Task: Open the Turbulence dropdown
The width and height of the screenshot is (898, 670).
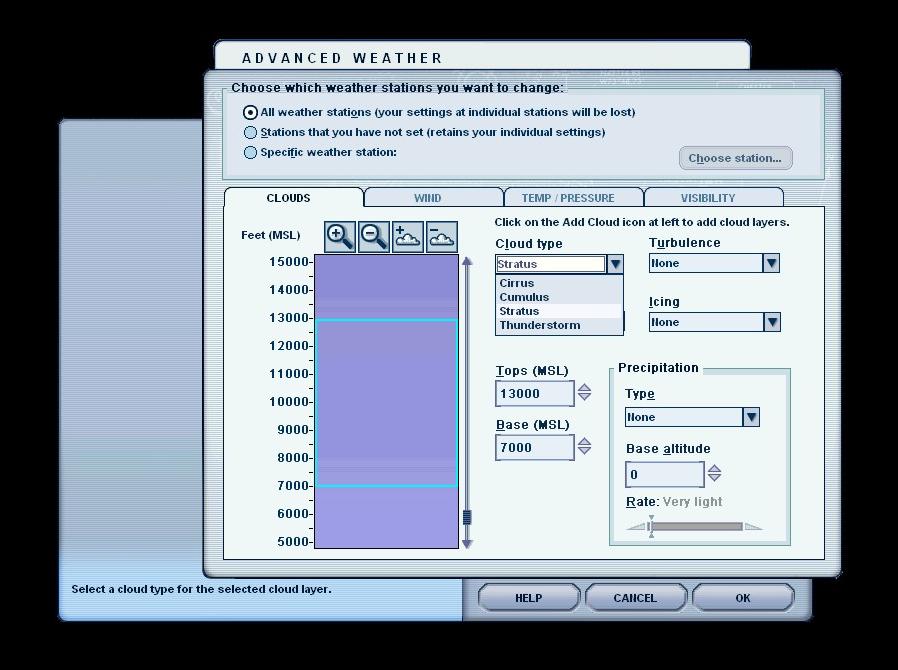Action: point(771,263)
